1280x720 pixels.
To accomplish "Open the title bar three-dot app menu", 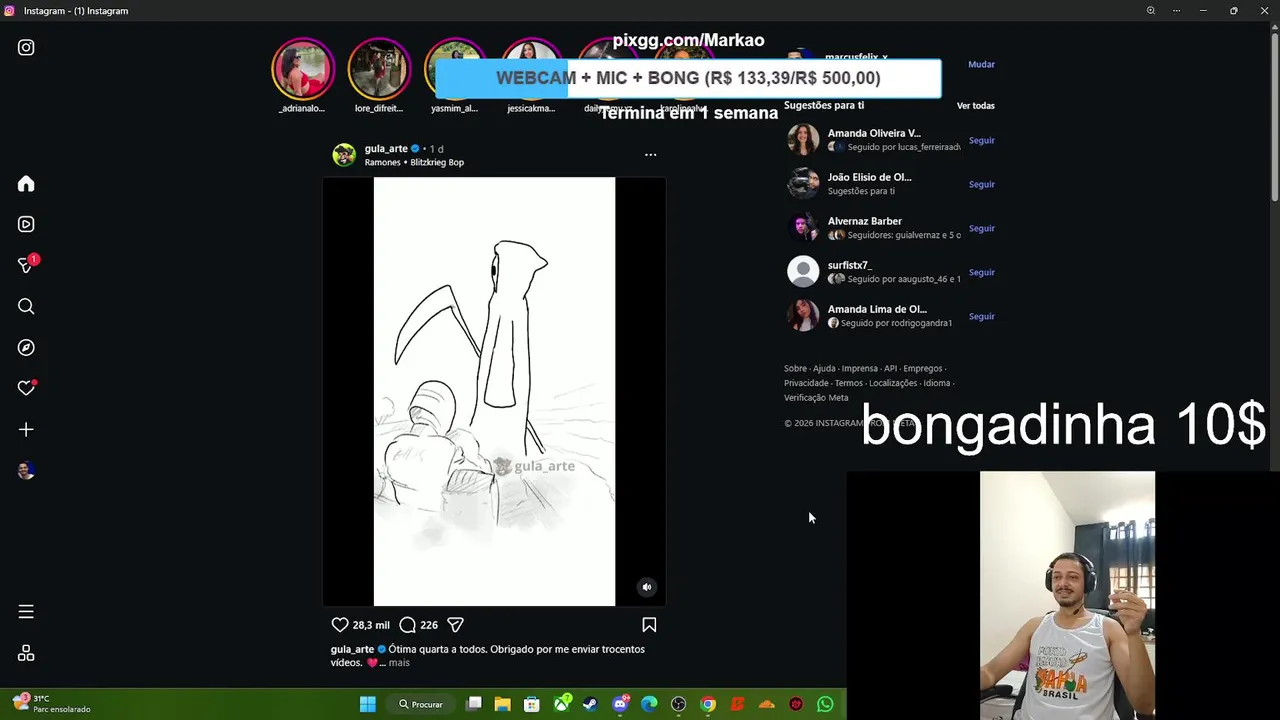I will tap(1176, 10).
